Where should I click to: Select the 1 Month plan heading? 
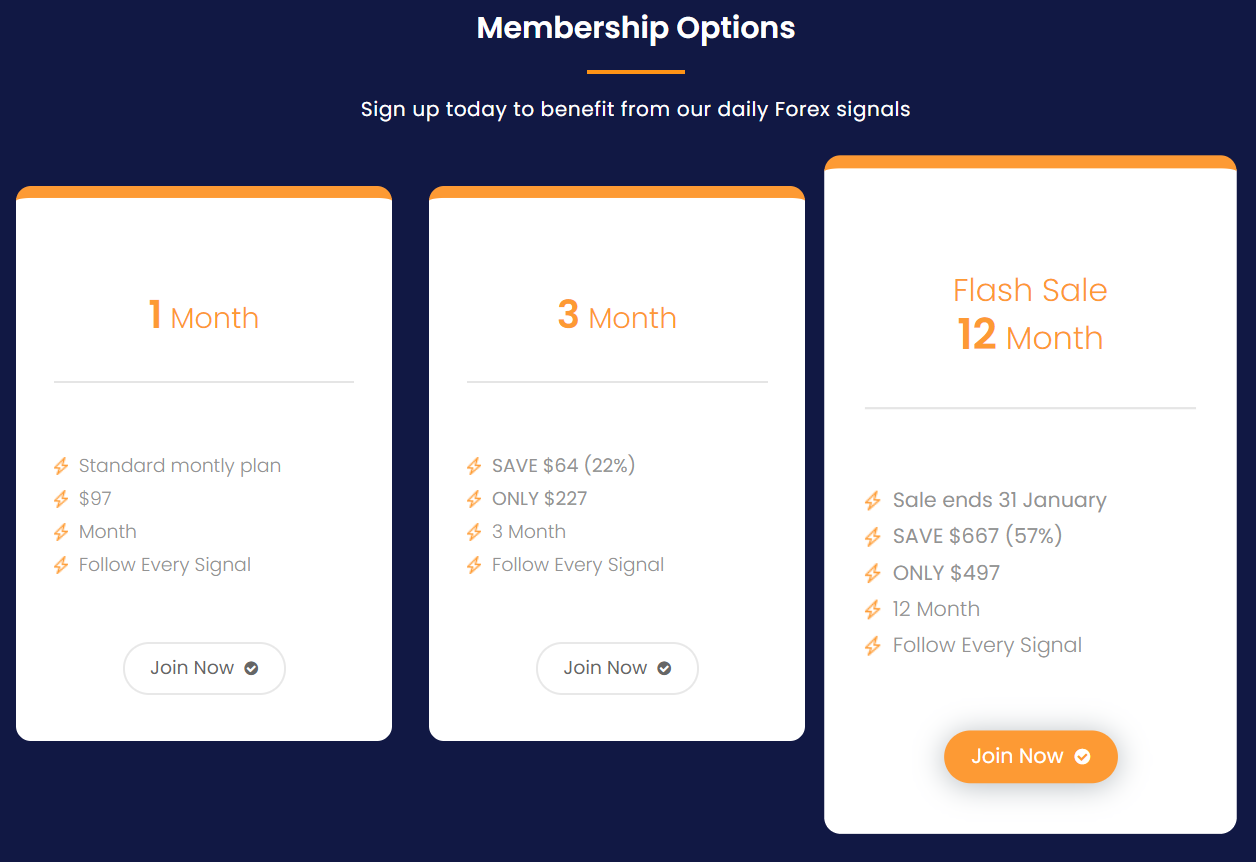(x=204, y=317)
